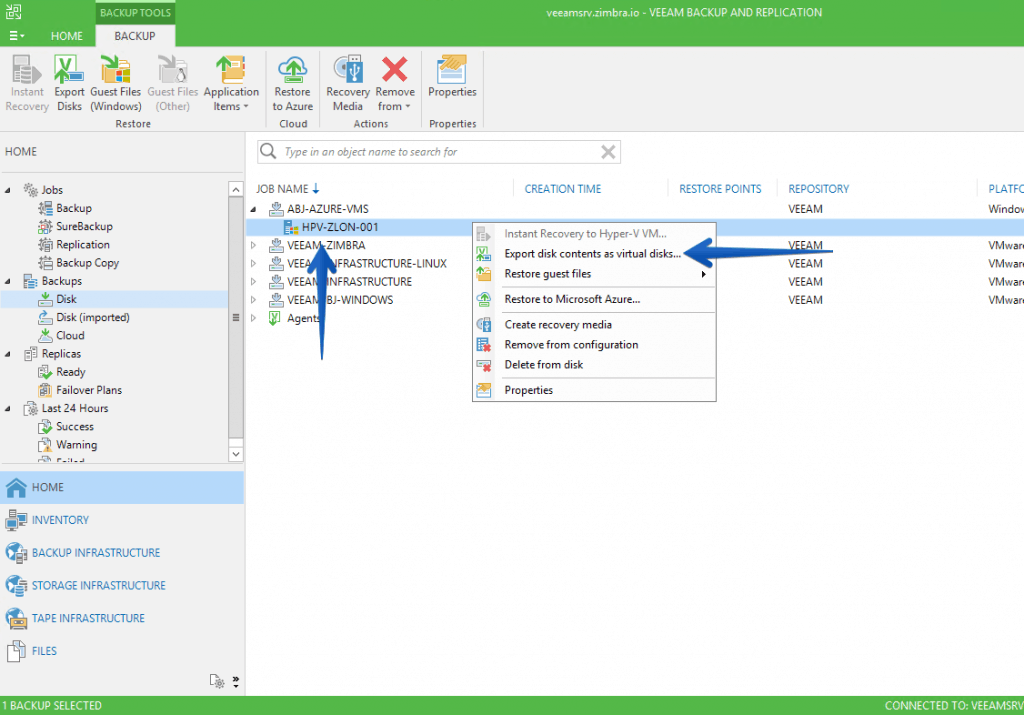Screen dimensions: 1024x715
Task: Select Failover Plans in the tree
Action: pos(89,390)
